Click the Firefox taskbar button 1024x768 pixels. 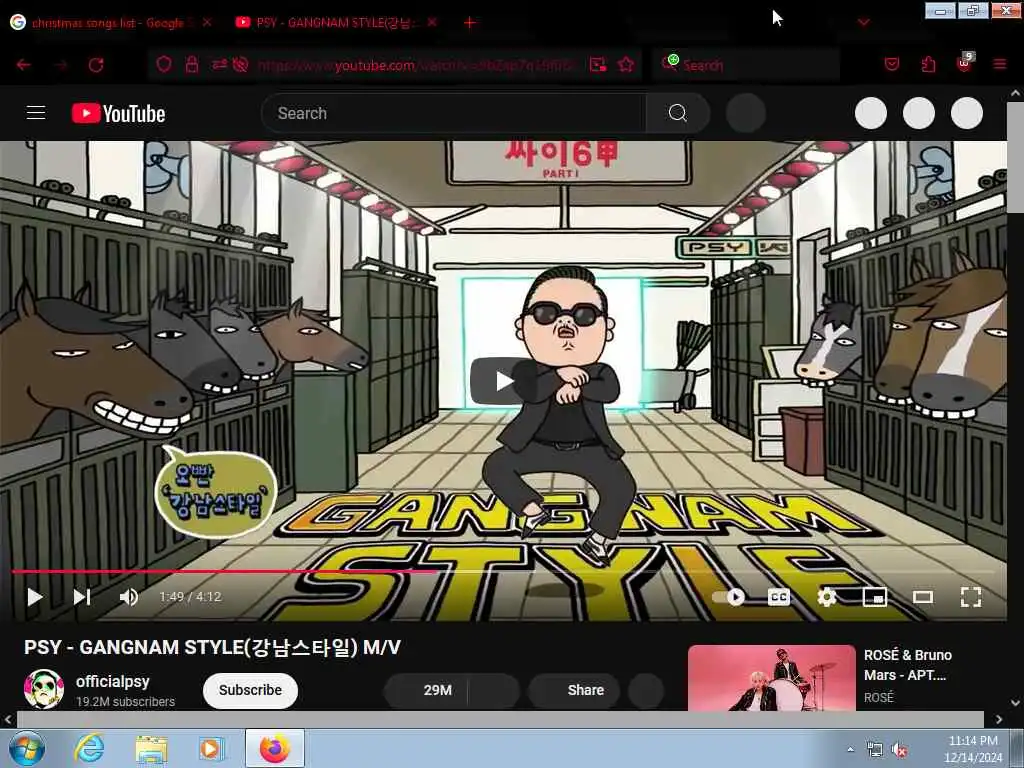[275, 748]
